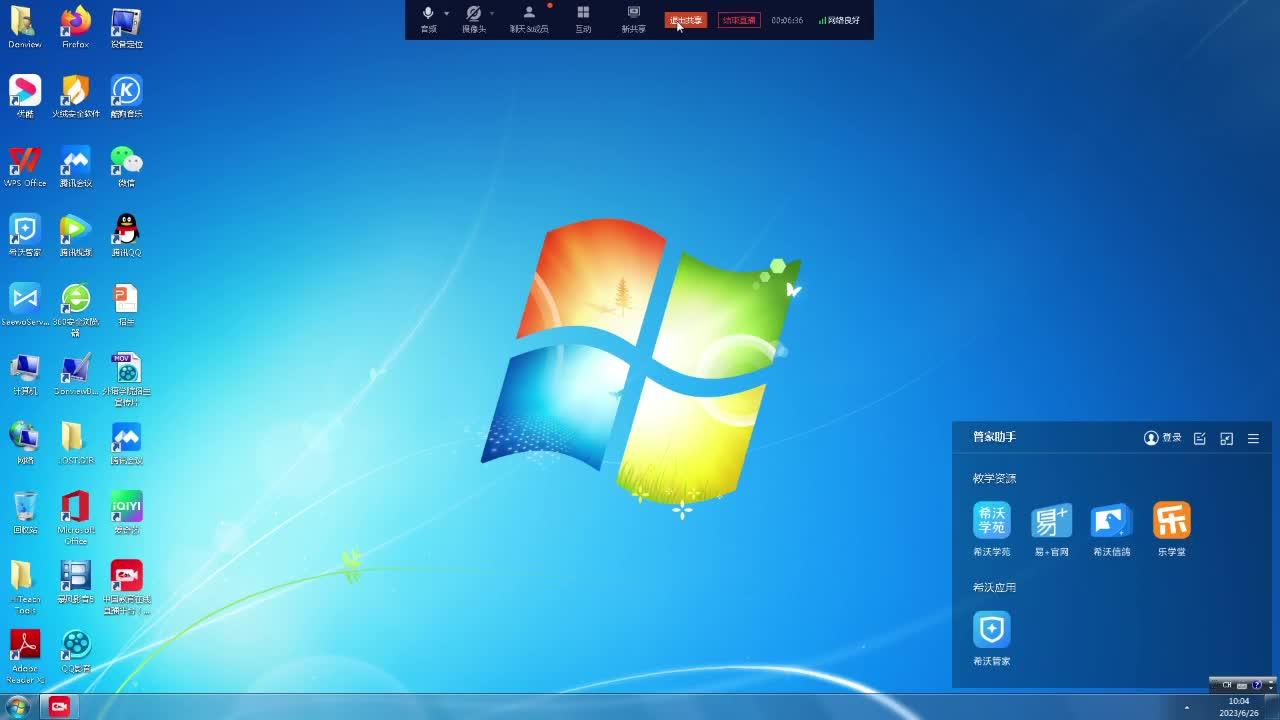This screenshot has height=720, width=1280.
Task: Click the red 退出共享 button
Action: pos(686,20)
